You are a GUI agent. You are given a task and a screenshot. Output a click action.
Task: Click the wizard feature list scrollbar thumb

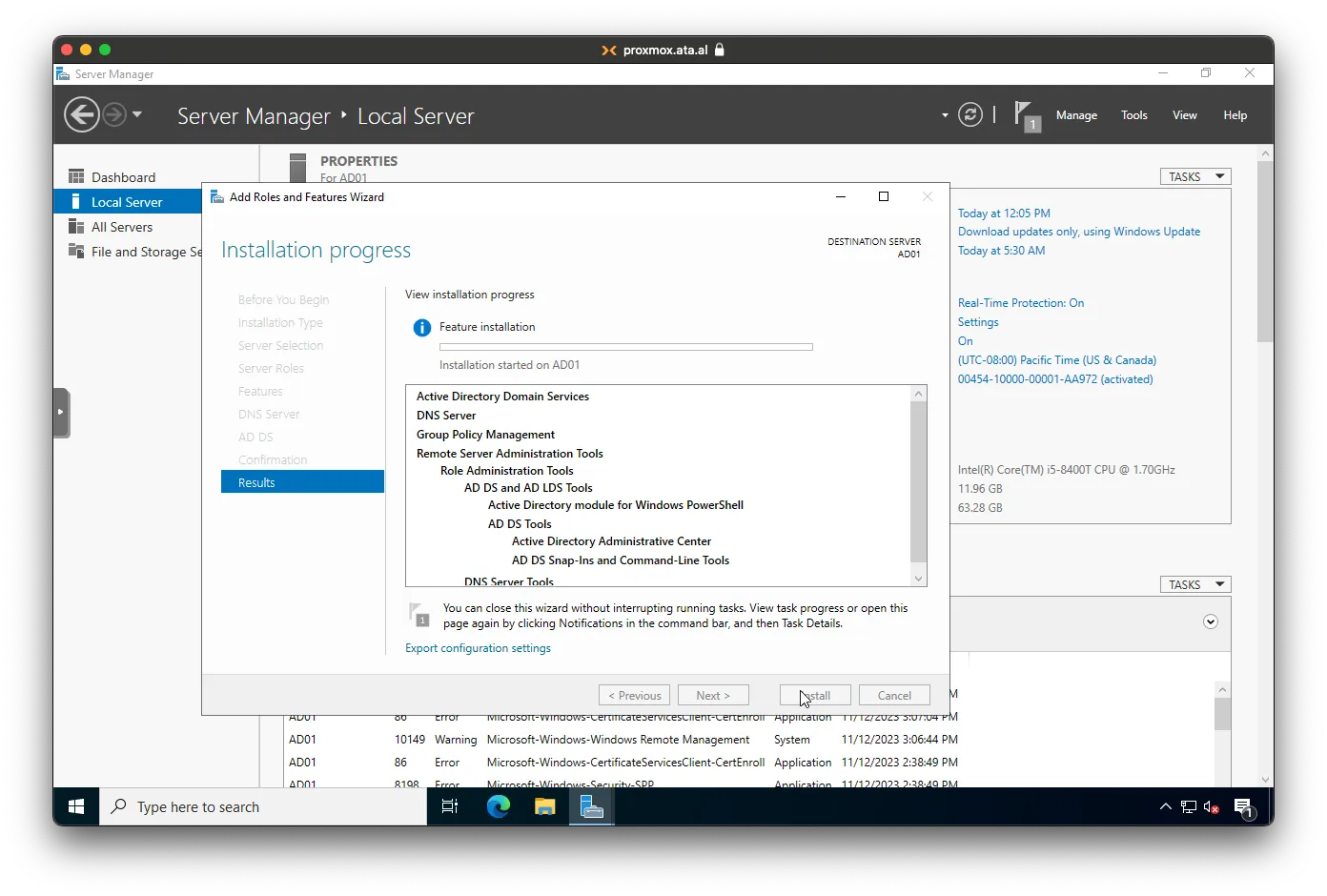point(918,481)
